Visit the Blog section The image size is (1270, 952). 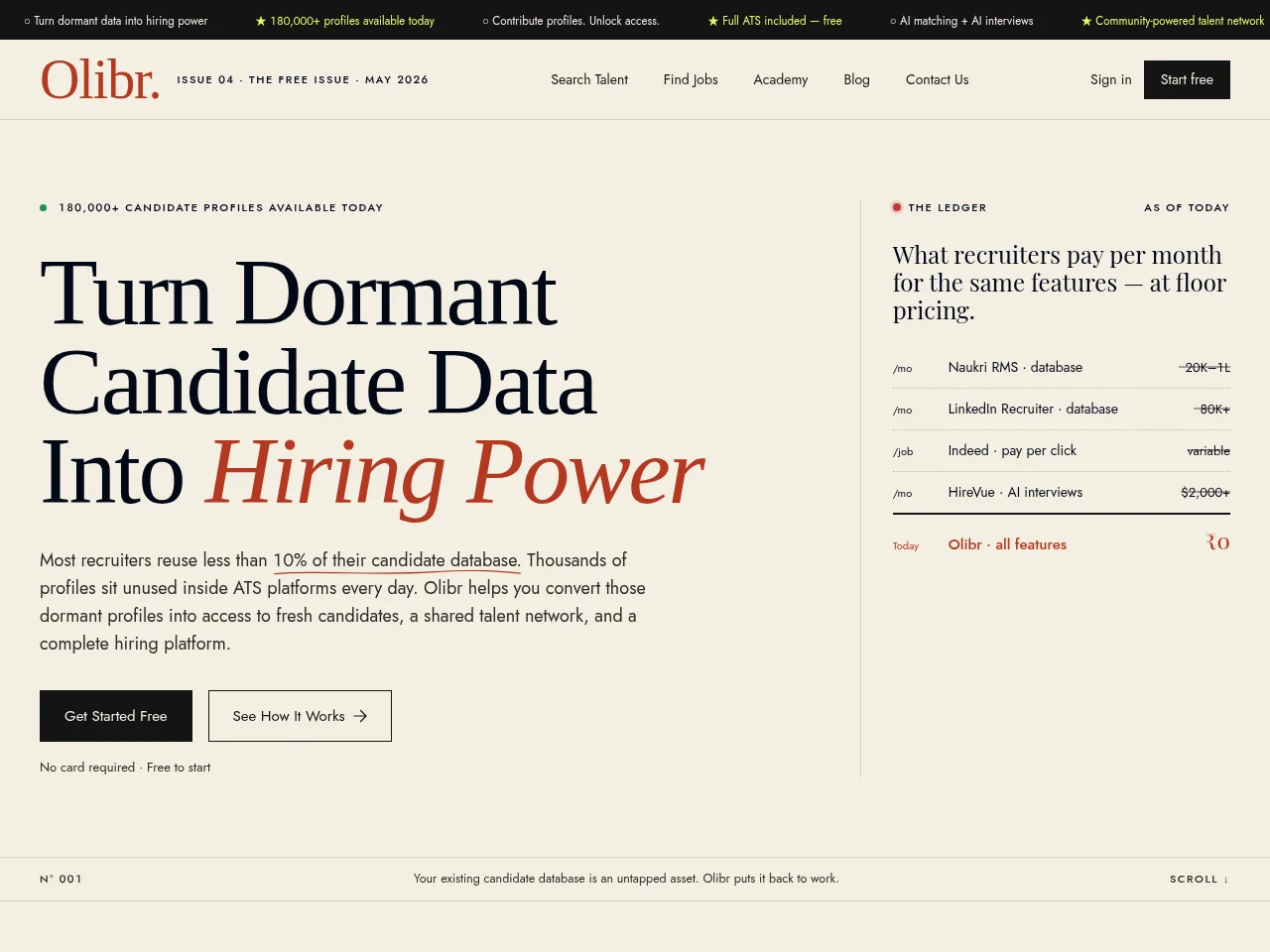point(856,79)
